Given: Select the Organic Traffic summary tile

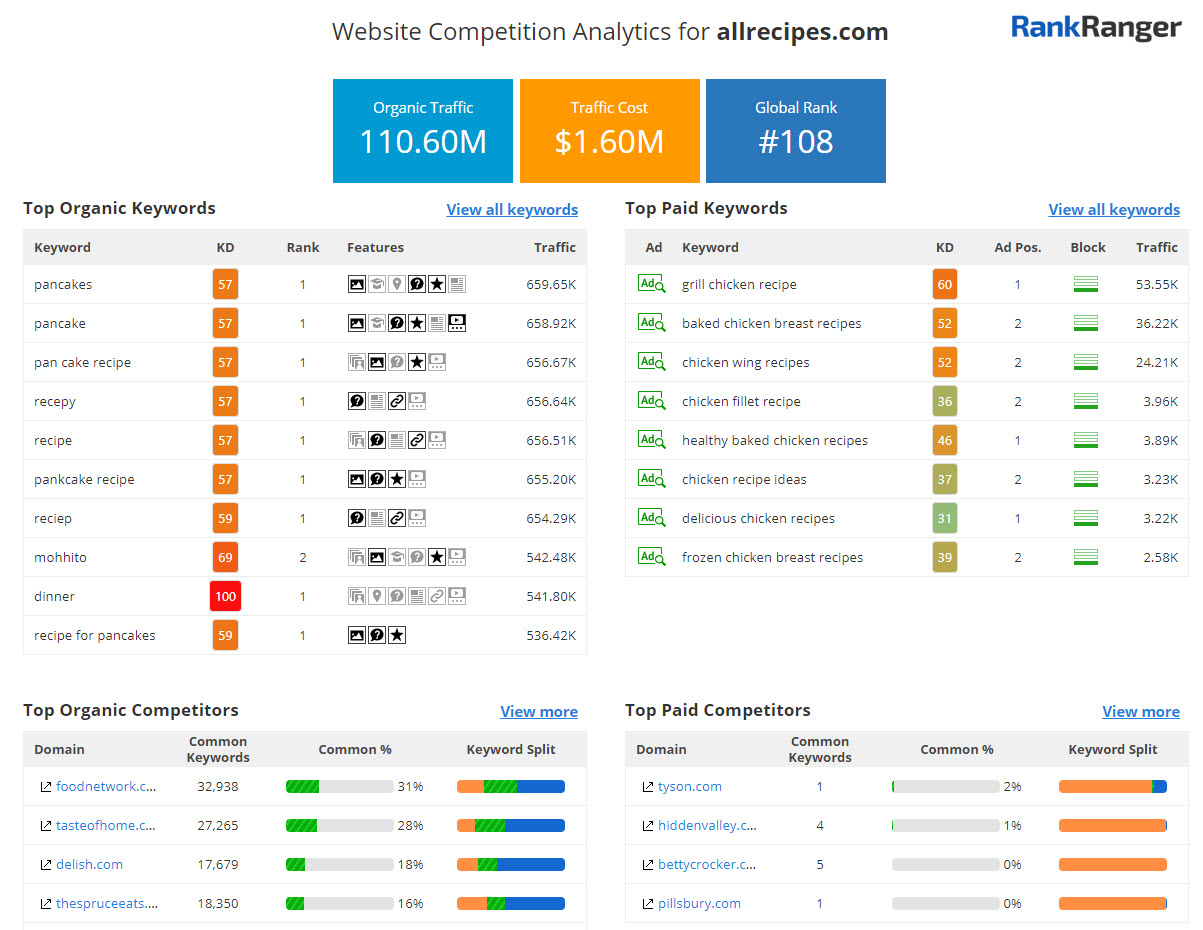Looking at the screenshot, I should click(x=423, y=131).
